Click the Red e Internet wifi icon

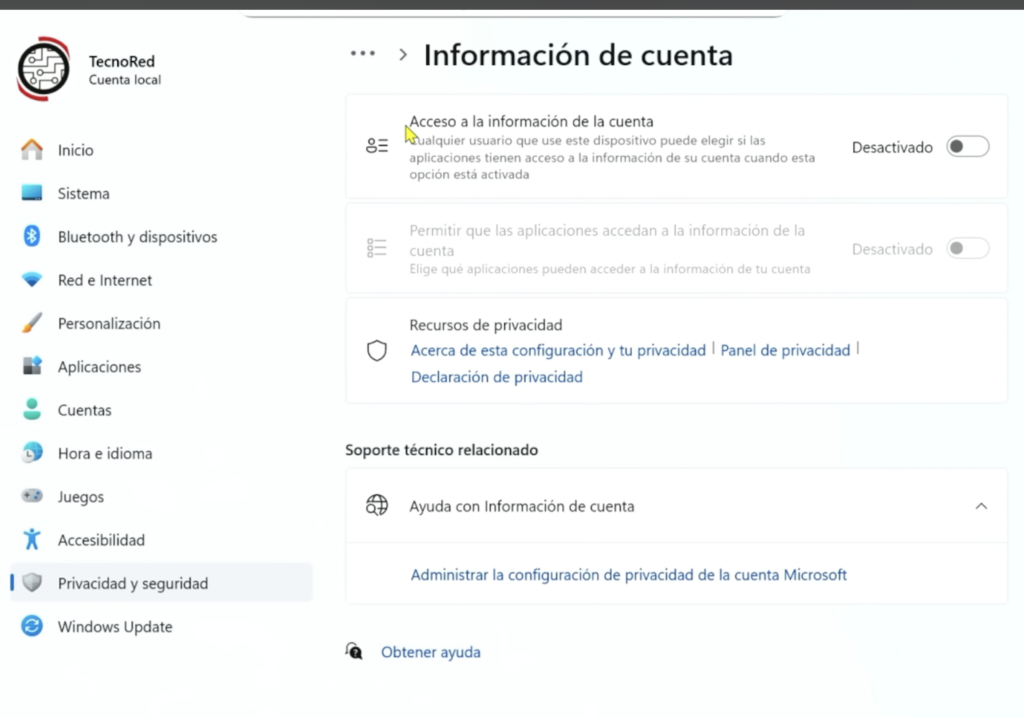pos(31,280)
